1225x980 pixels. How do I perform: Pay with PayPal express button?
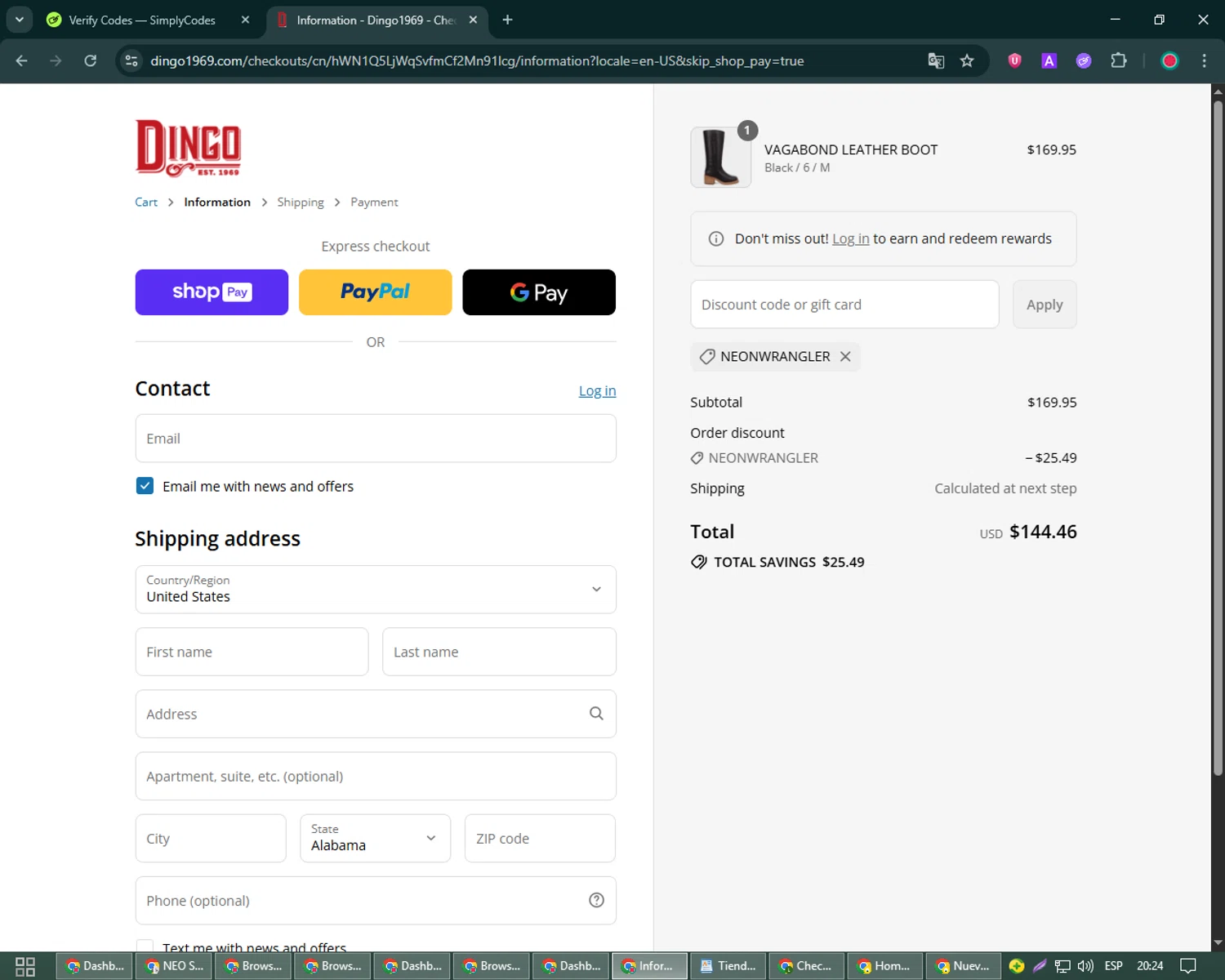[375, 292]
